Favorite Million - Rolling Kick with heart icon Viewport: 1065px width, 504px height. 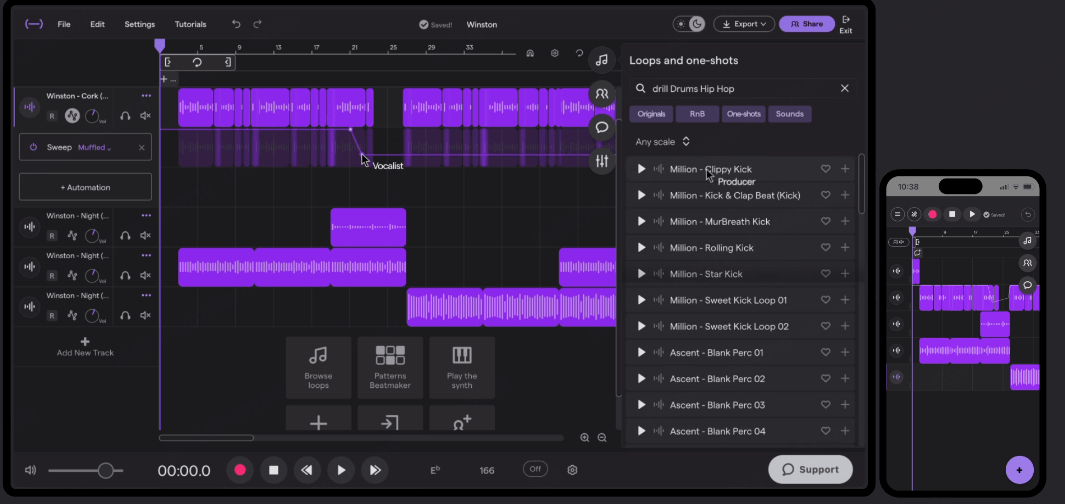[x=825, y=247]
